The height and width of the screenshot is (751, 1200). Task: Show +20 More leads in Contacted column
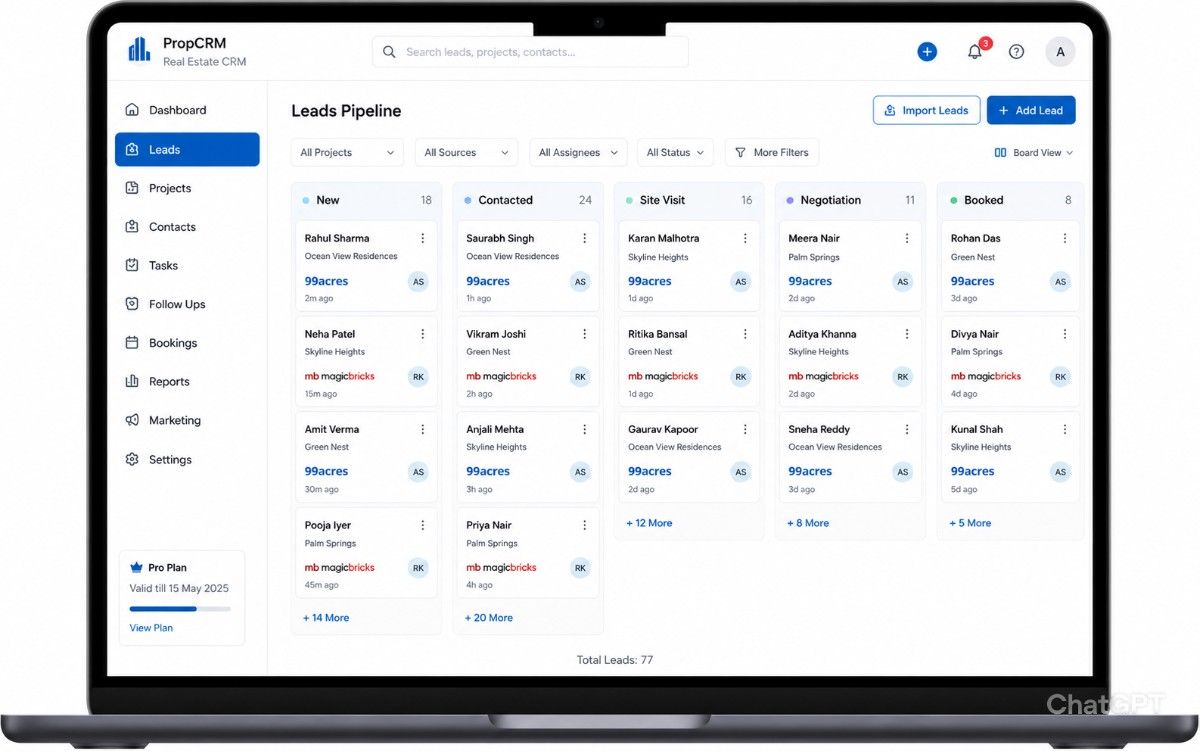coord(489,618)
